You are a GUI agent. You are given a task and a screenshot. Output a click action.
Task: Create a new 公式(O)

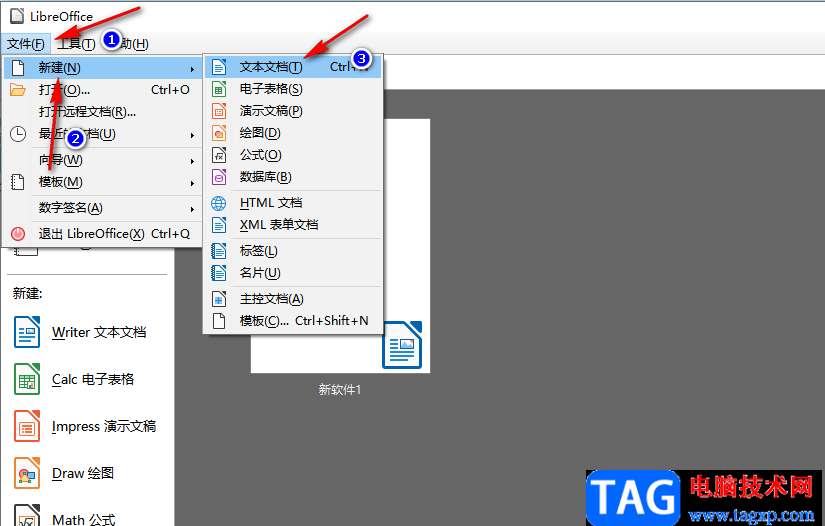click(293, 155)
